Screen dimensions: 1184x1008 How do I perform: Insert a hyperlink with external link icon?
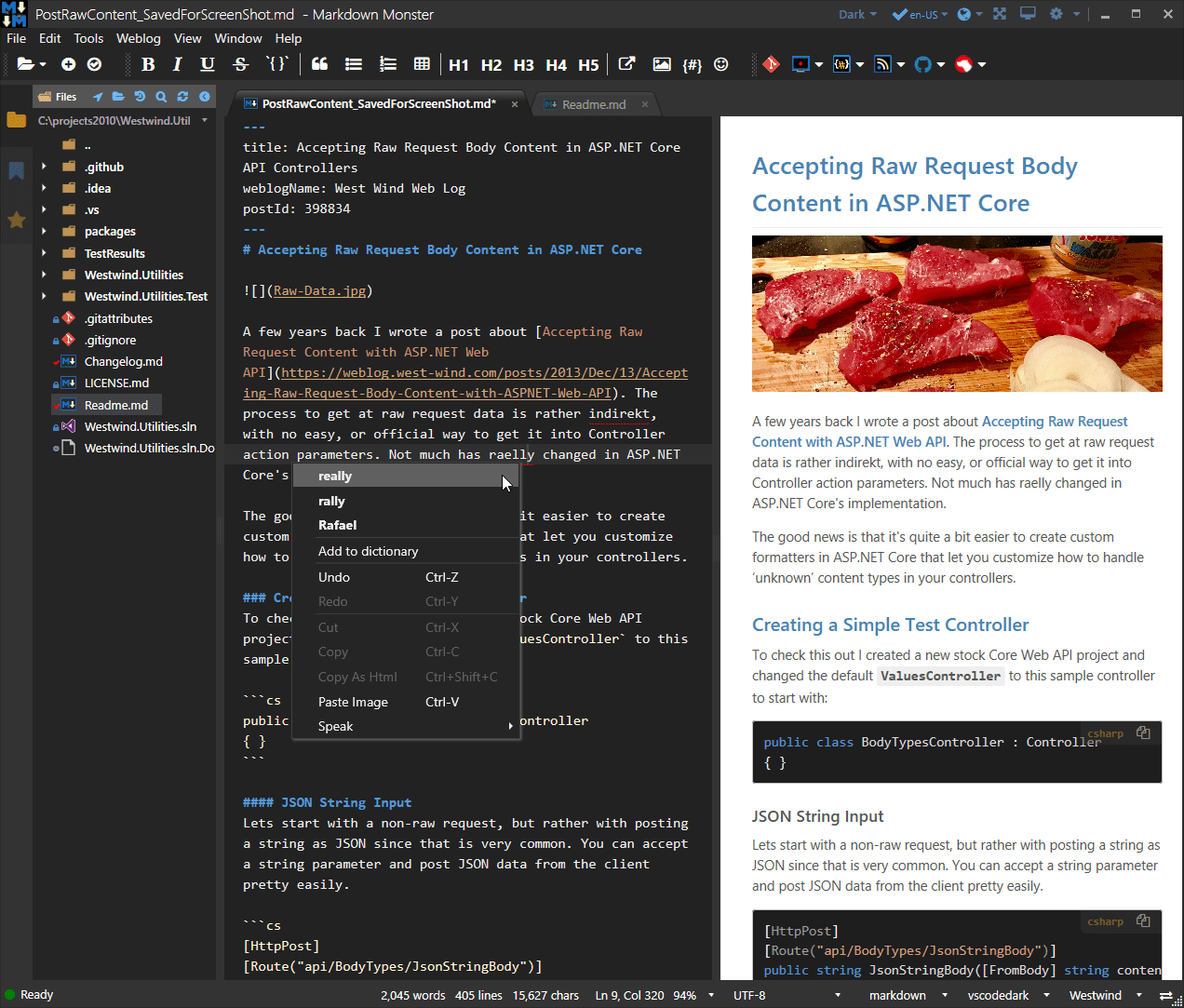(x=627, y=64)
